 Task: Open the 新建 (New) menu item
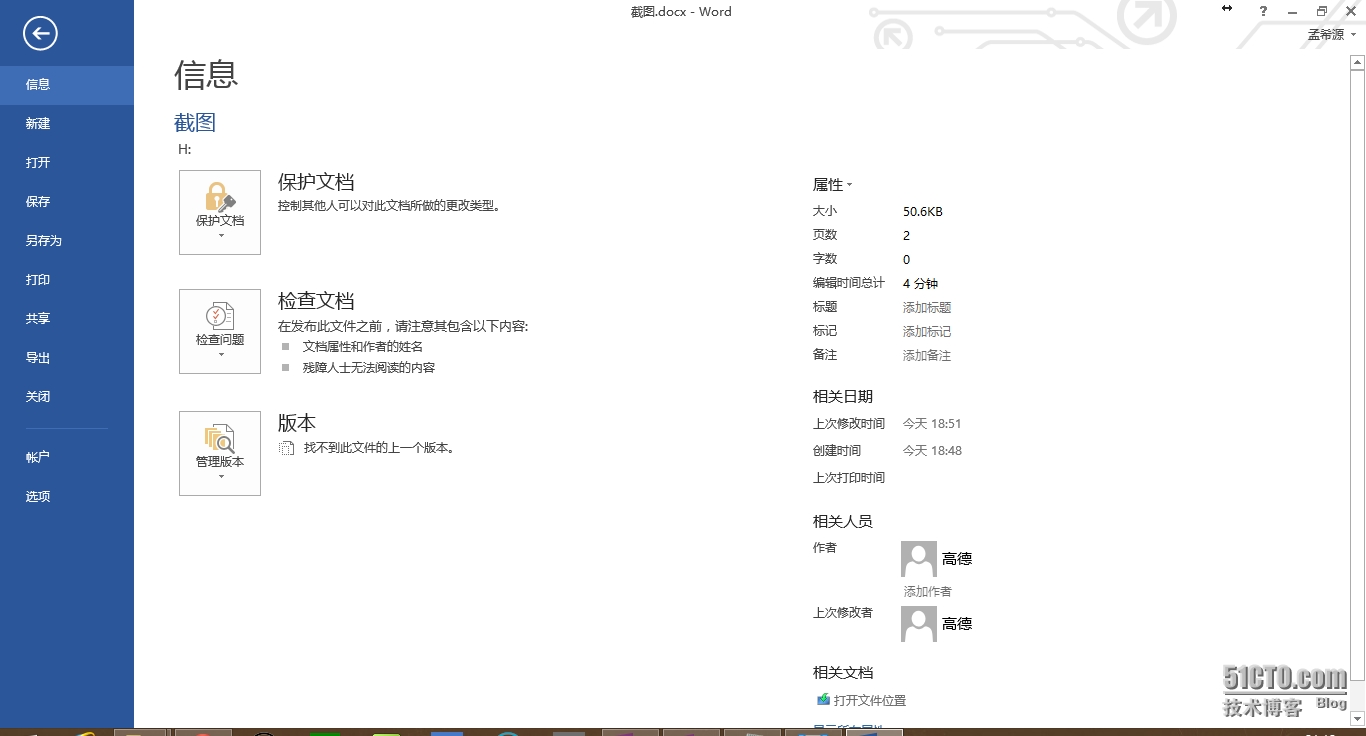pos(38,124)
